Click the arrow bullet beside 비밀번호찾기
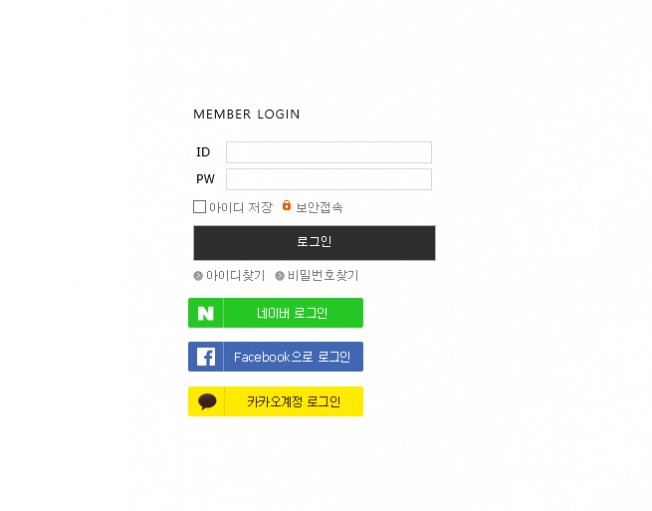The width and height of the screenshot is (652, 511). pyautogui.click(x=280, y=276)
